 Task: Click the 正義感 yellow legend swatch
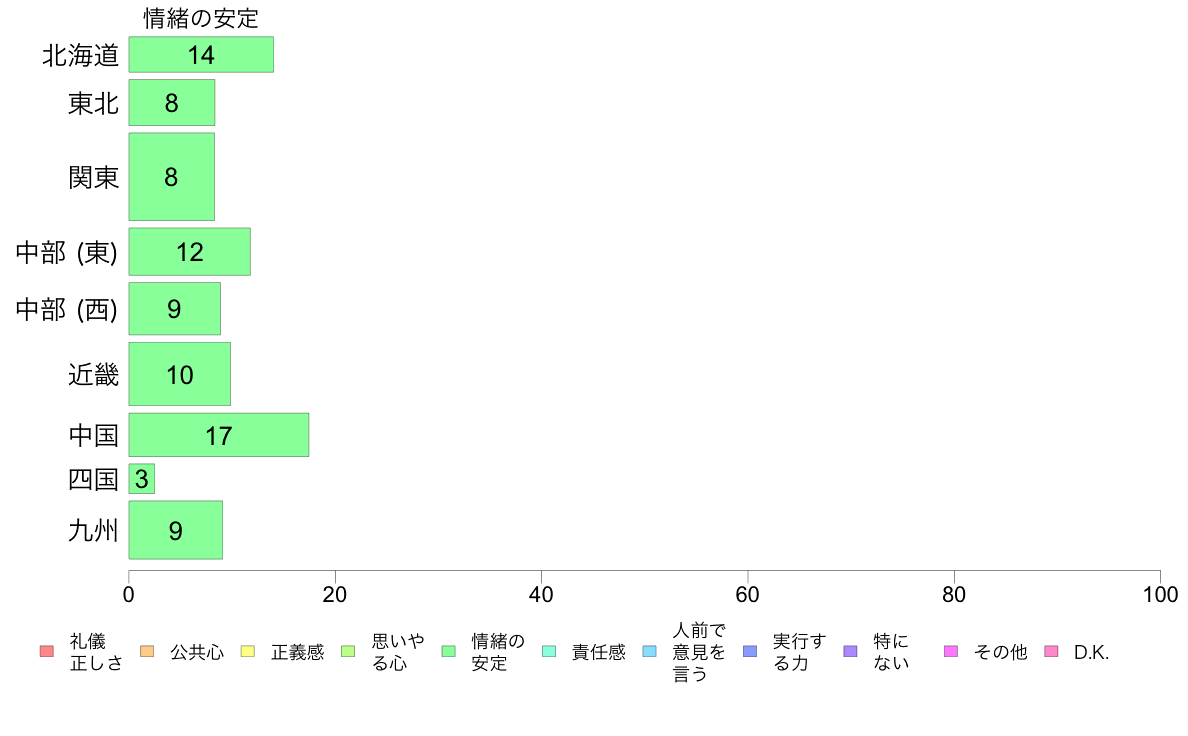tap(248, 651)
